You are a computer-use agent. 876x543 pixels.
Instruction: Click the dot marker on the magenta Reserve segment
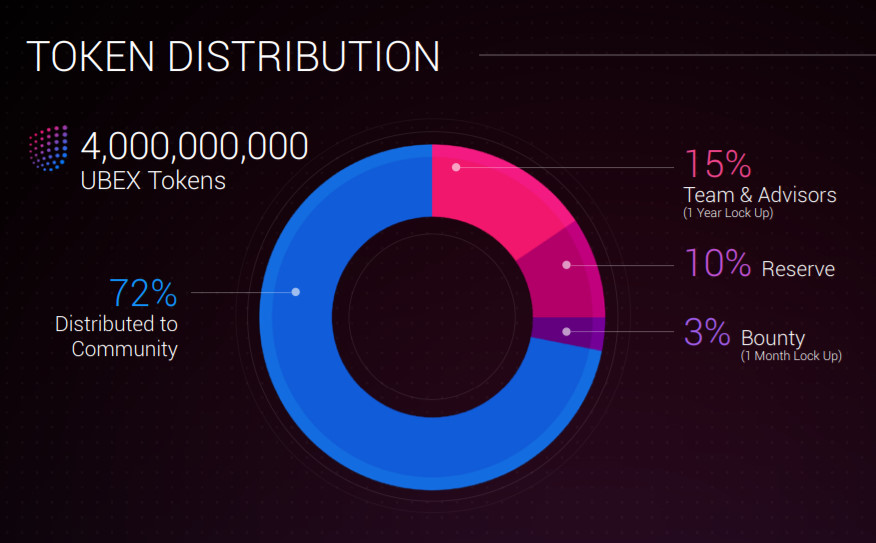click(566, 265)
